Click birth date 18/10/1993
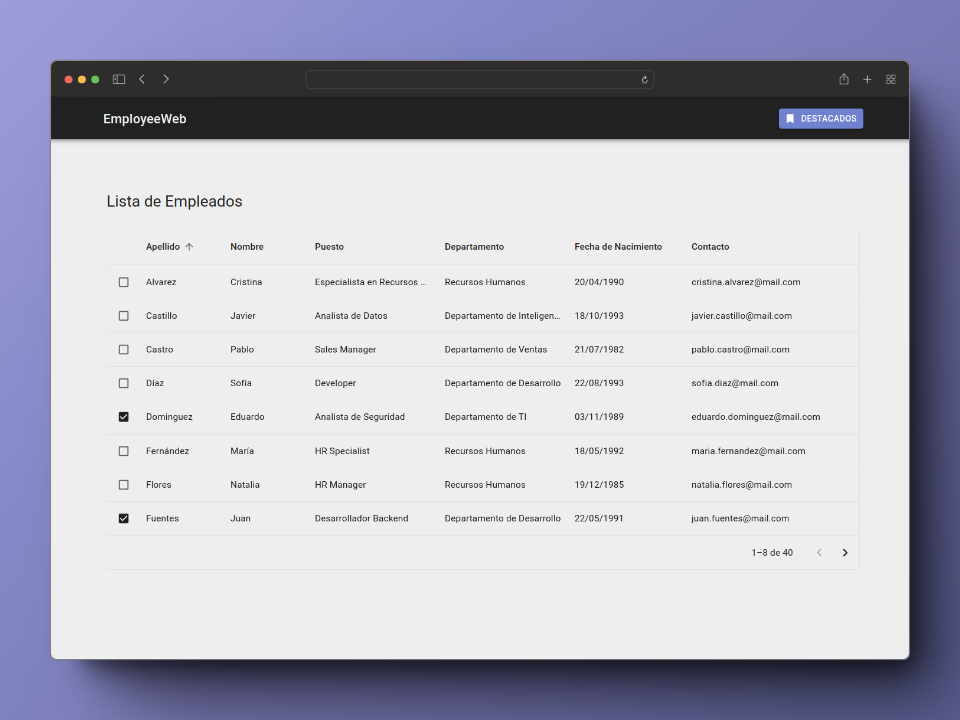960x720 pixels. click(599, 316)
